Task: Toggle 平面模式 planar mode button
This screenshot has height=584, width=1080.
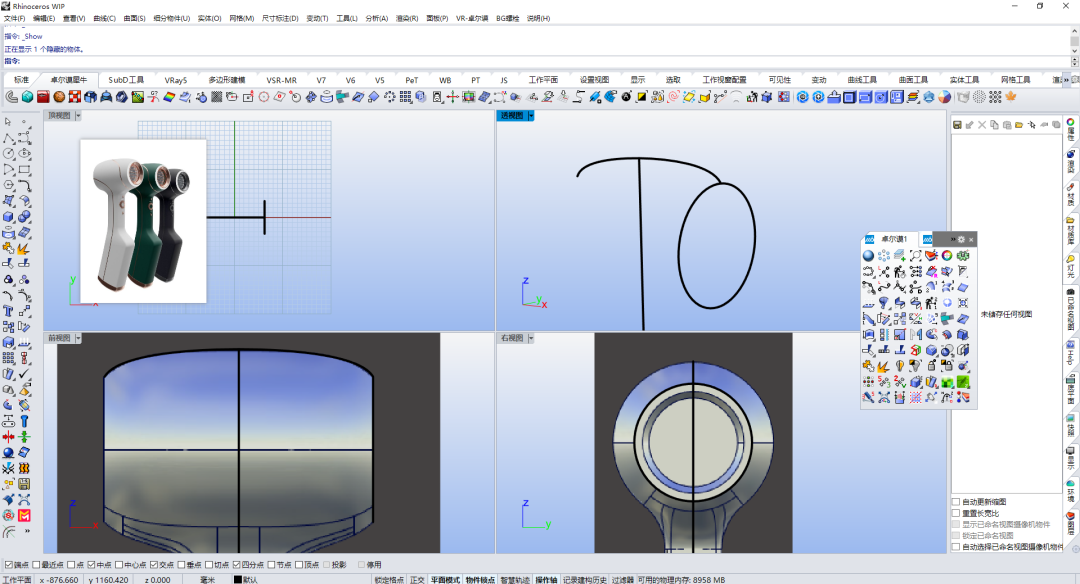Action: coord(445,580)
